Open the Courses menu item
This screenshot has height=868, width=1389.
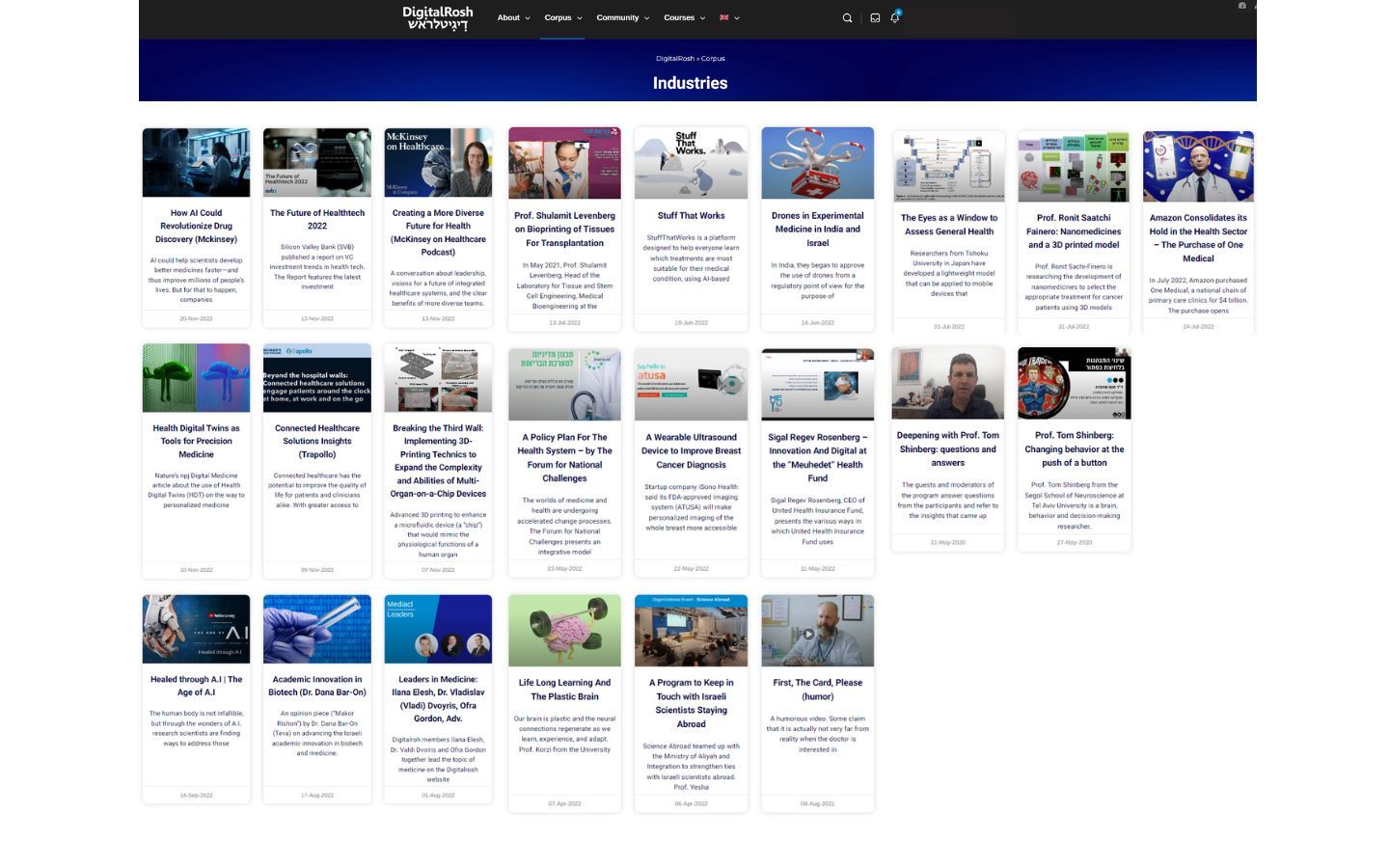click(x=679, y=17)
